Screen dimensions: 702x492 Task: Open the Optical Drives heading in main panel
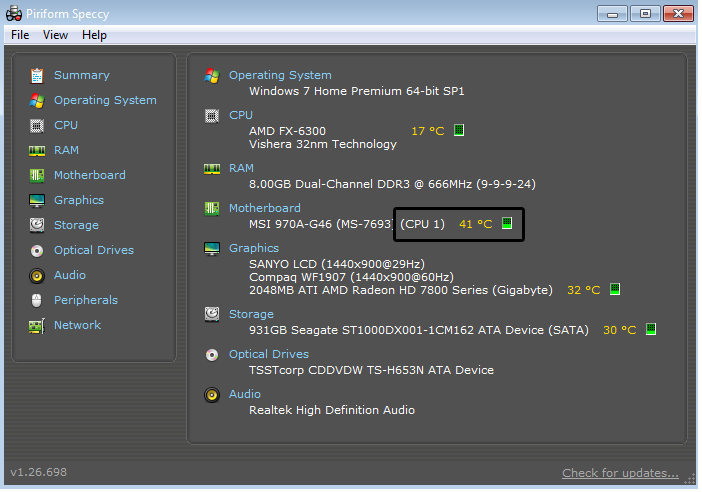click(269, 355)
